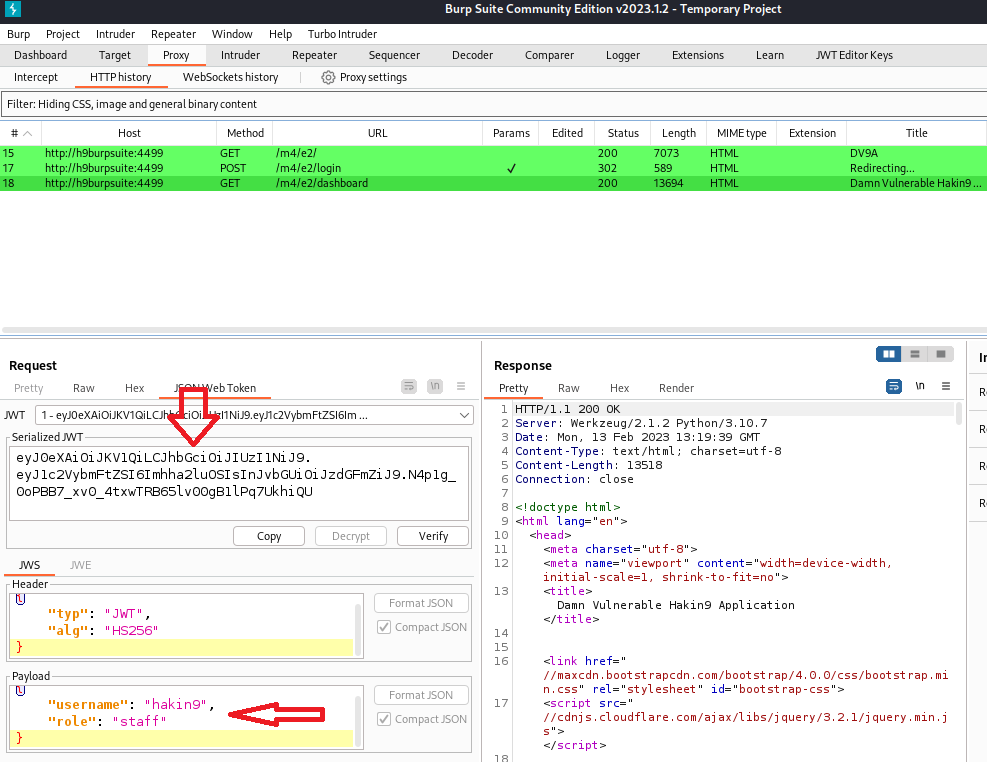
Task: Open the Intruder menu
Action: [x=115, y=34]
